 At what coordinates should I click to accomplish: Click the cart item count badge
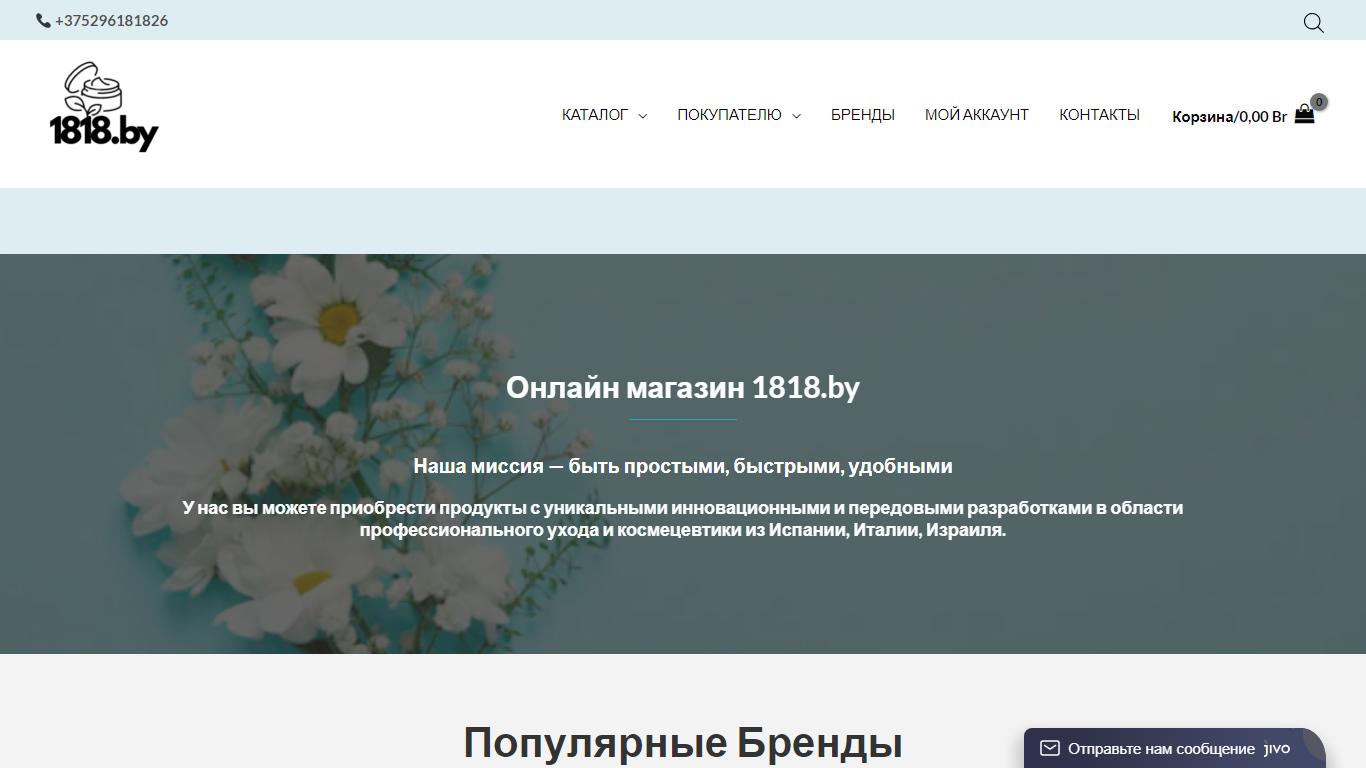tap(1319, 101)
